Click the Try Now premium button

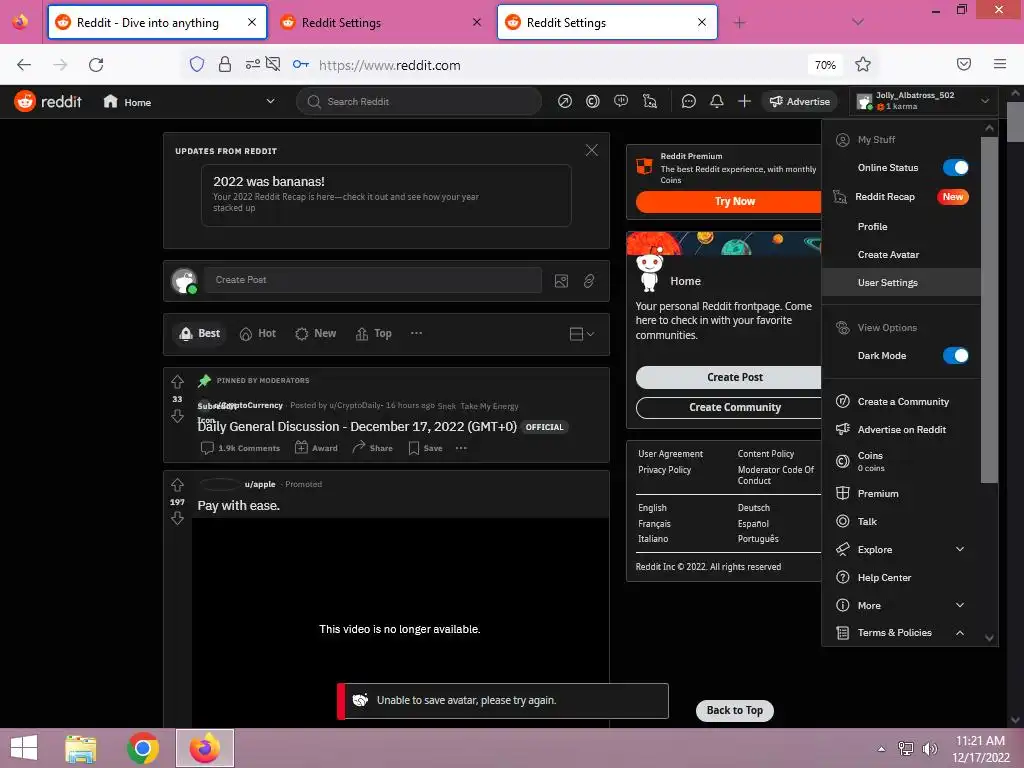tap(729, 202)
